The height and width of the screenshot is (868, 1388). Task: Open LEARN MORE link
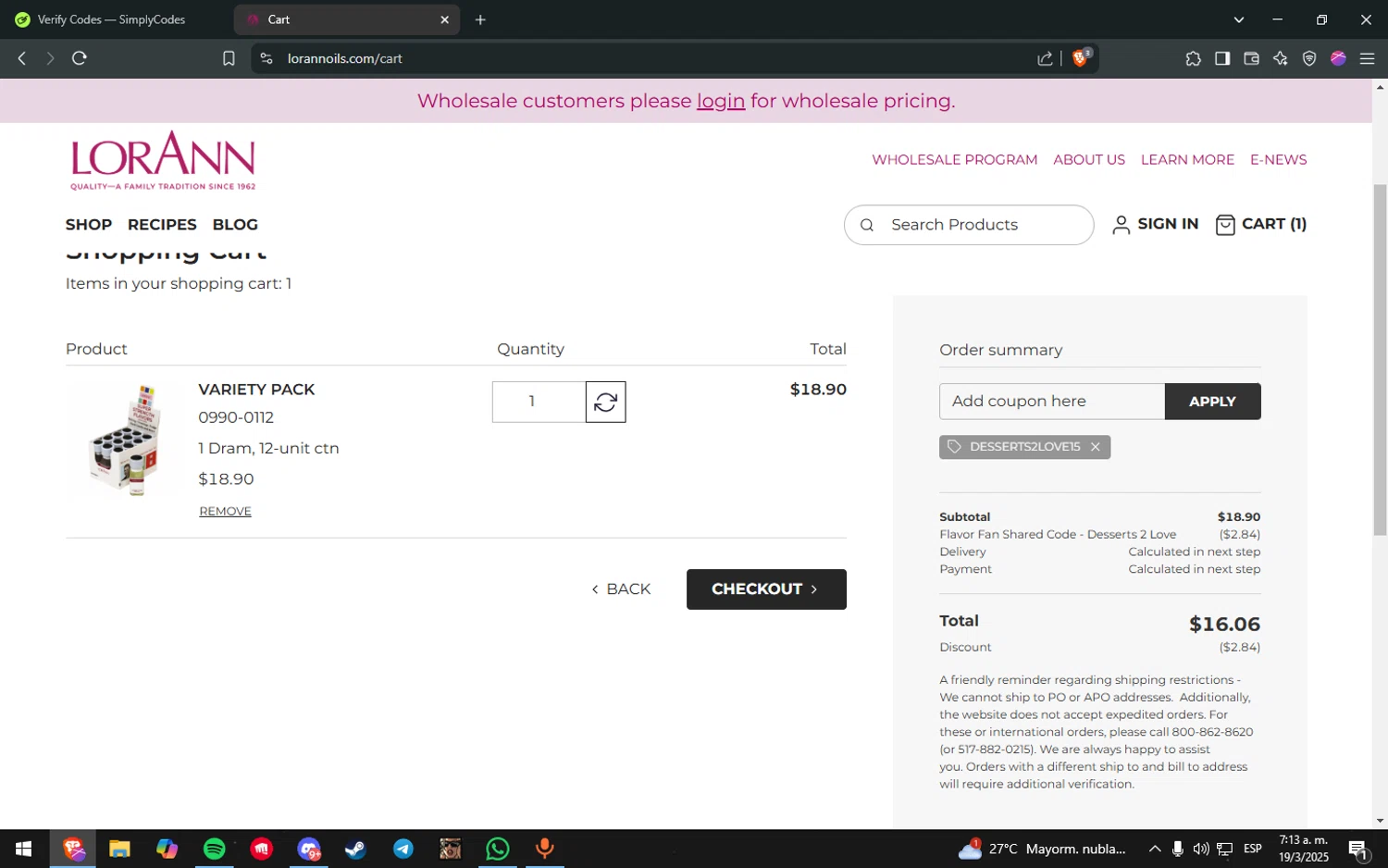pos(1187,160)
